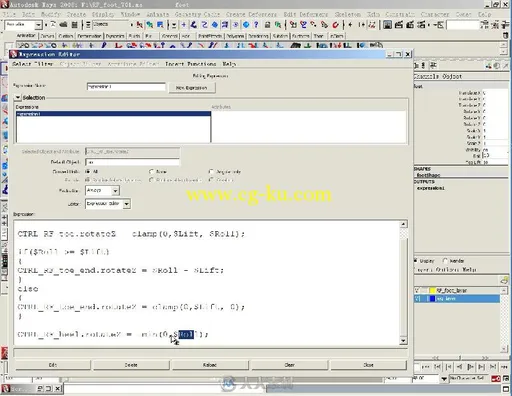Open the Editor dropdown showing Expression Editor
The width and height of the screenshot is (512, 396).
click(x=108, y=204)
